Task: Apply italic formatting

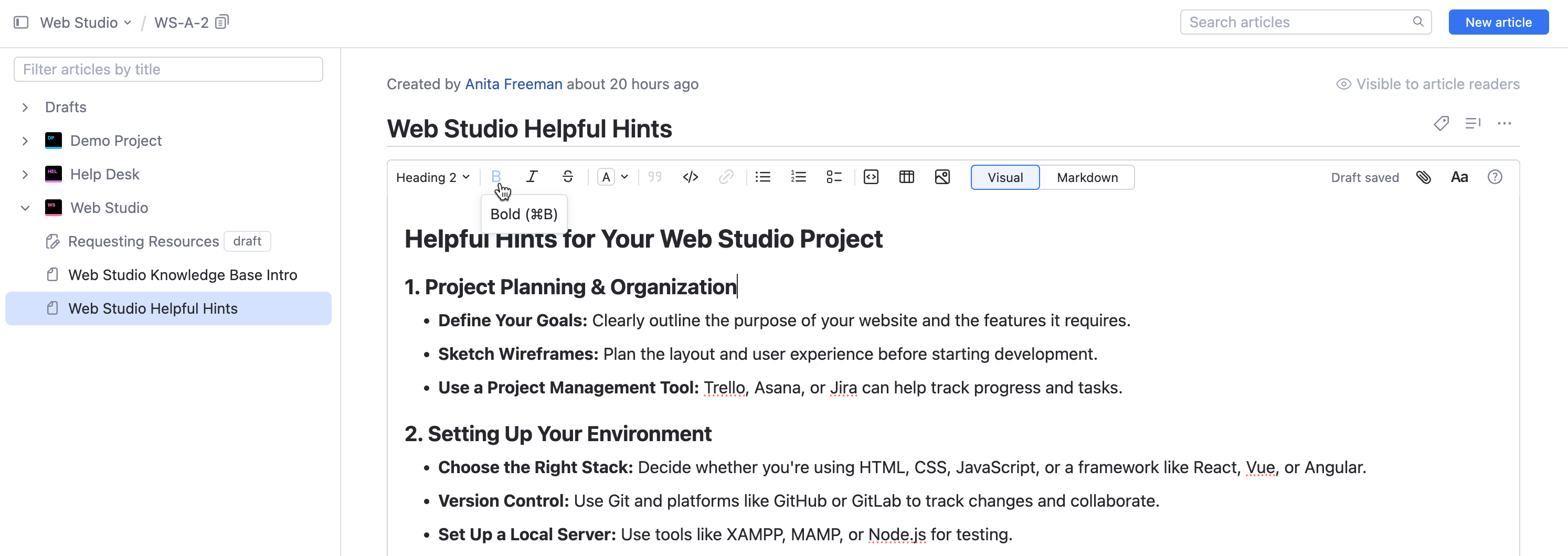Action: point(532,177)
